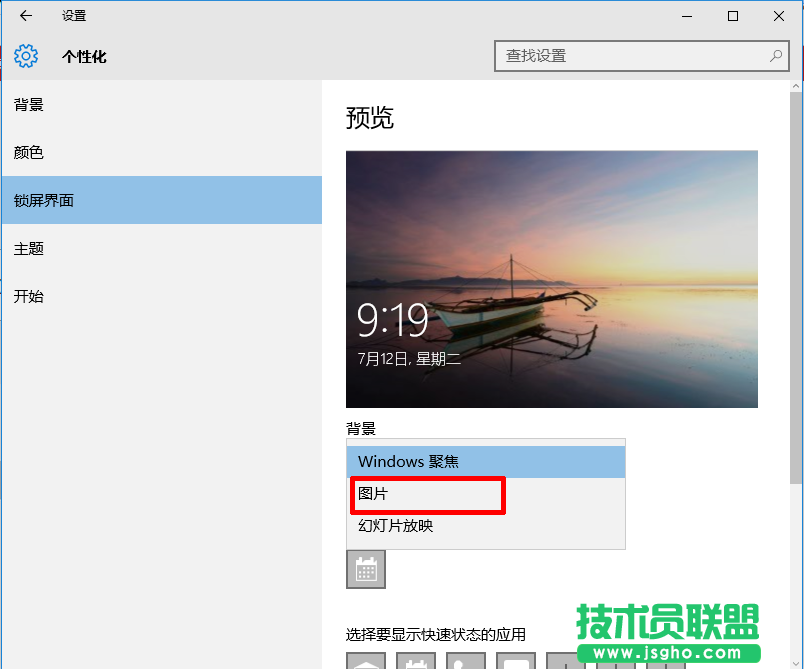Open the 主题 section
This screenshot has width=804, height=669.
pos(29,248)
